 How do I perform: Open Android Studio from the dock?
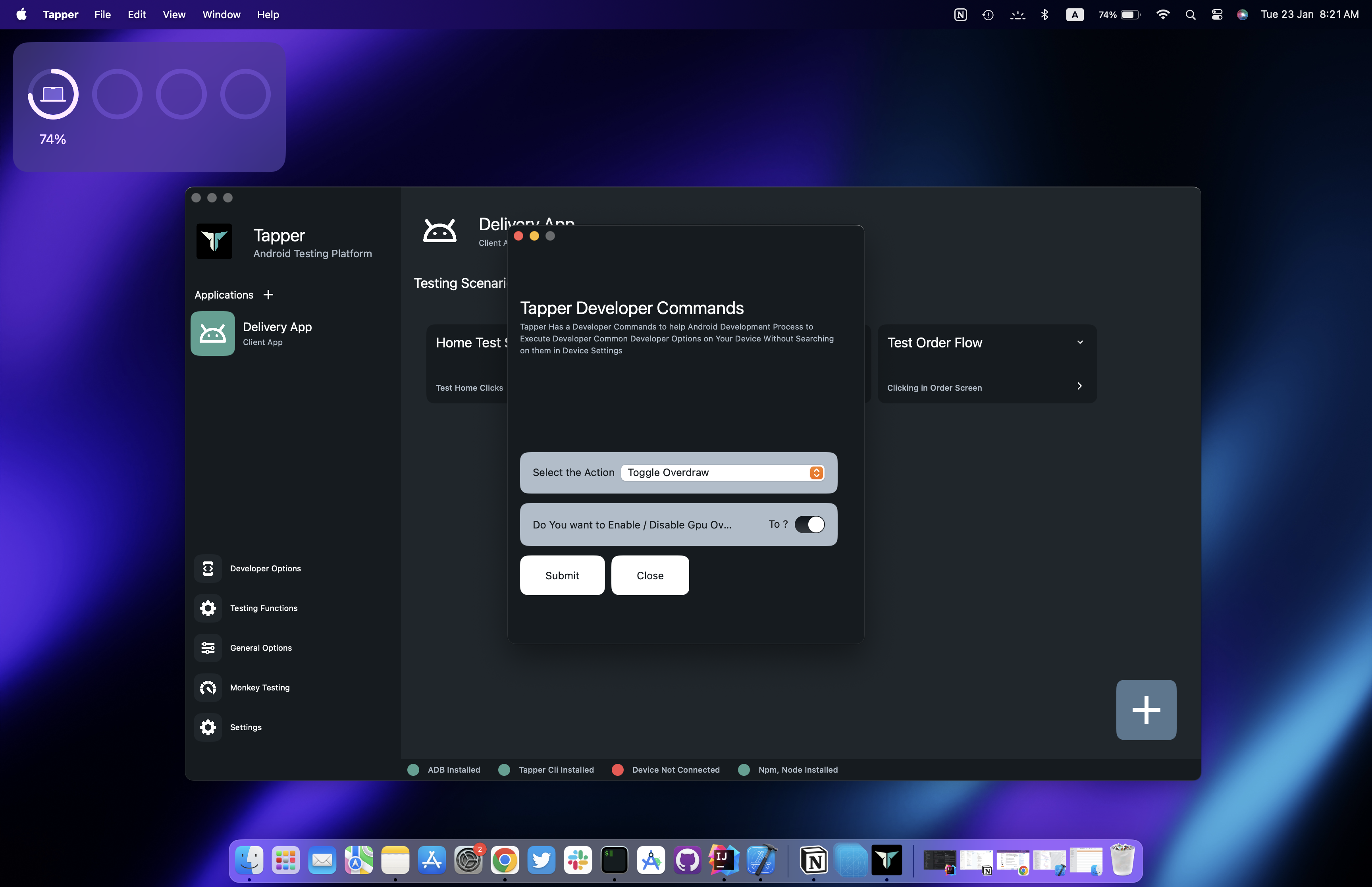coord(651,860)
